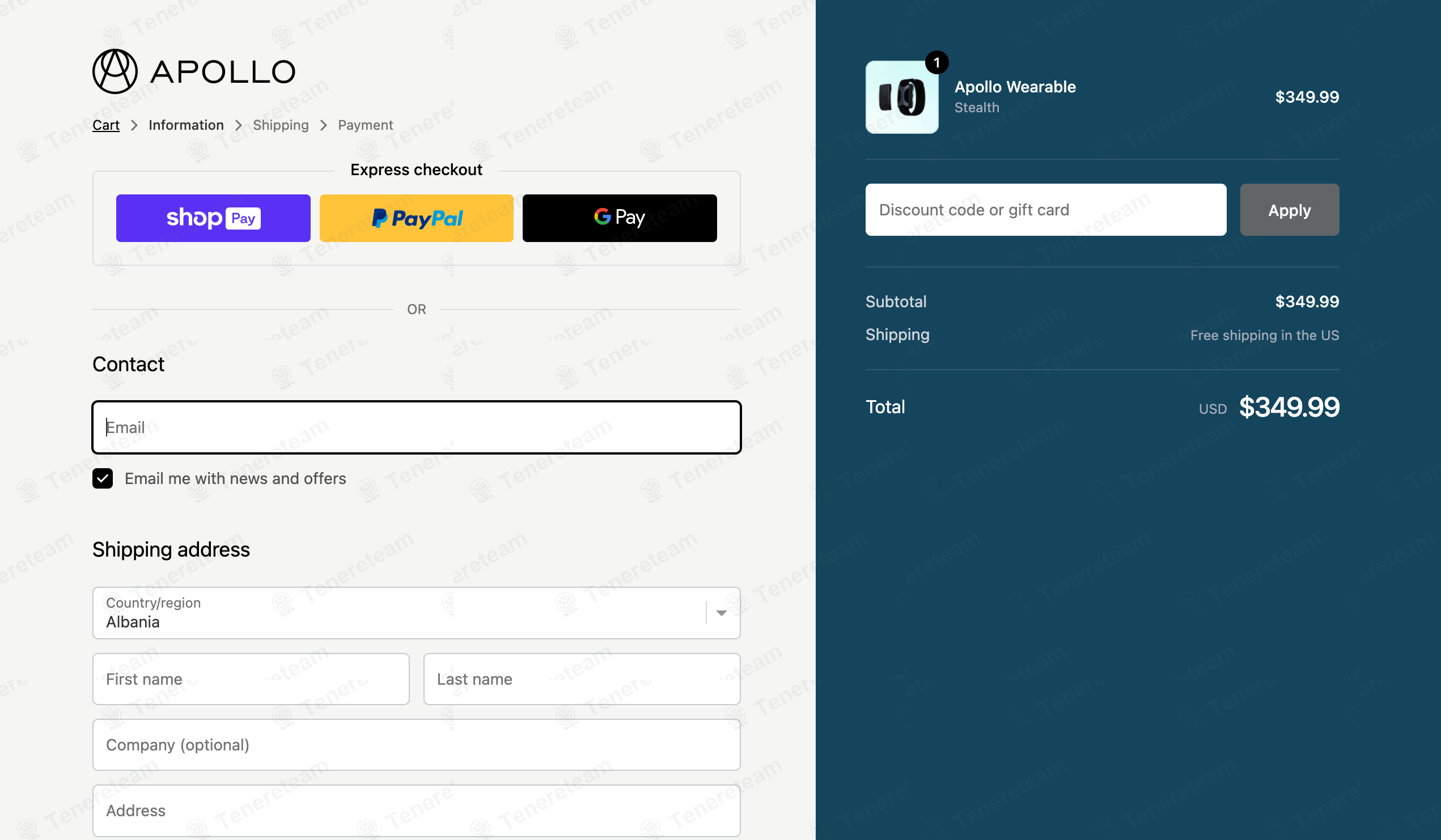
Task: Select Google Pay express checkout
Action: (619, 218)
